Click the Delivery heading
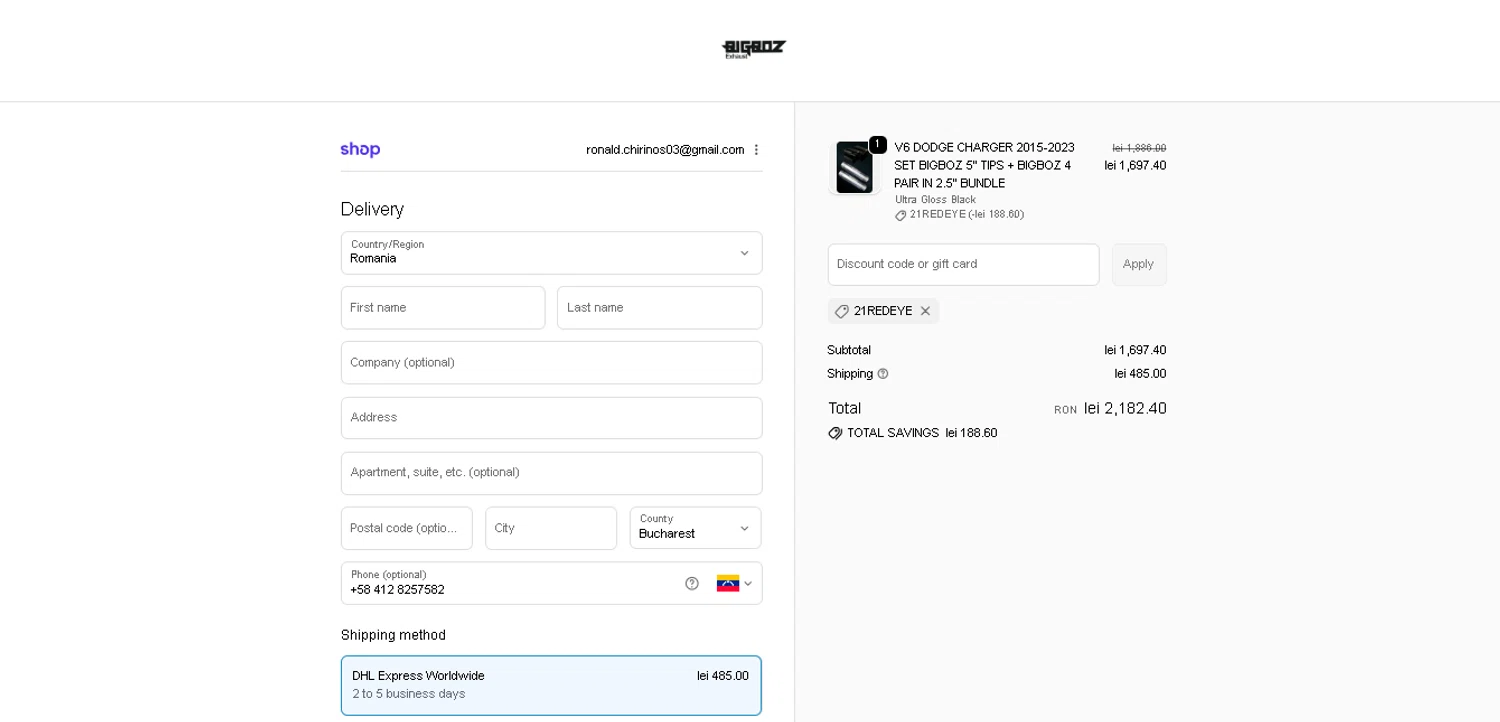Image resolution: width=1500 pixels, height=722 pixels. (372, 209)
